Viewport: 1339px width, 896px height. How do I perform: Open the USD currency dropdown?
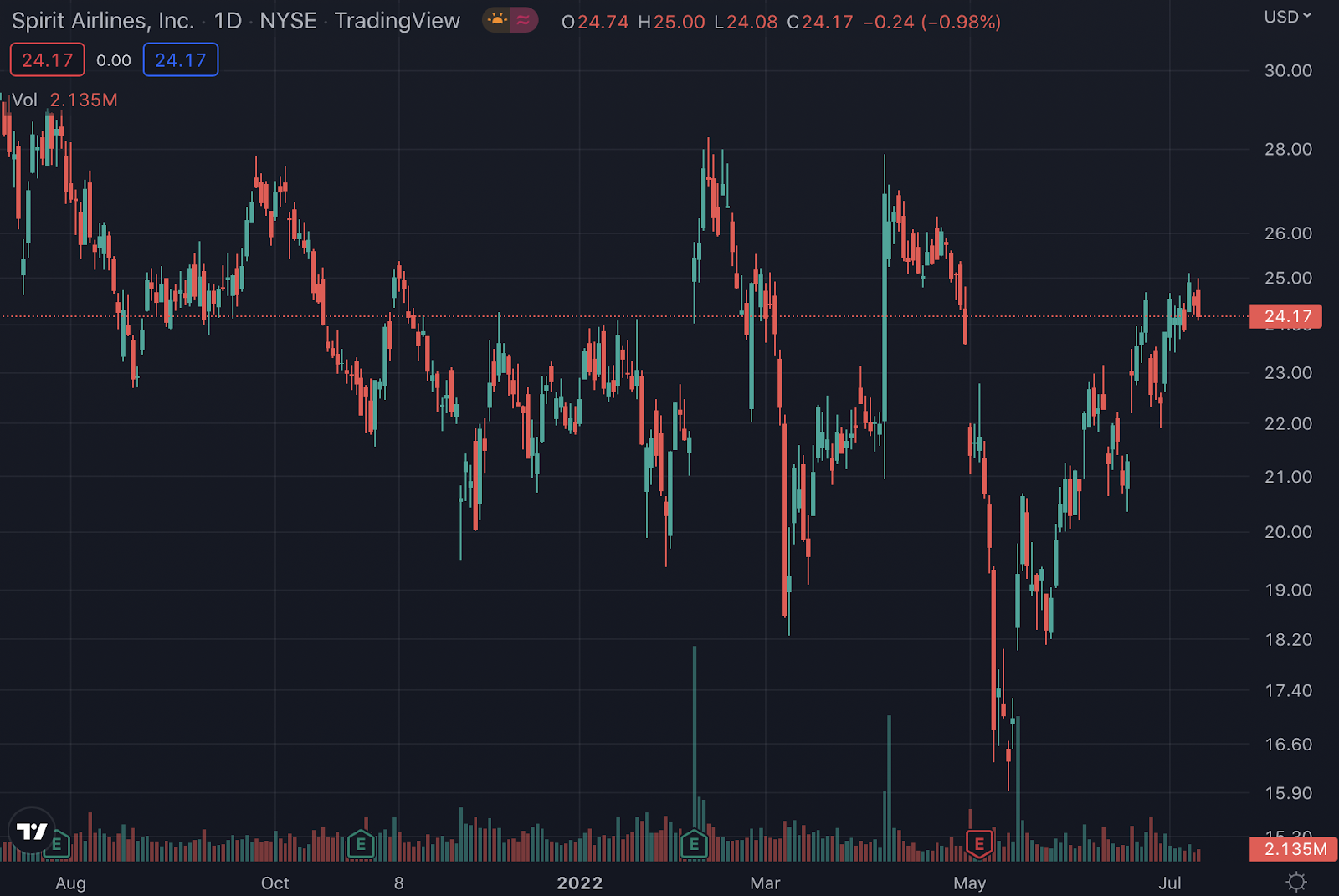coord(1288,17)
